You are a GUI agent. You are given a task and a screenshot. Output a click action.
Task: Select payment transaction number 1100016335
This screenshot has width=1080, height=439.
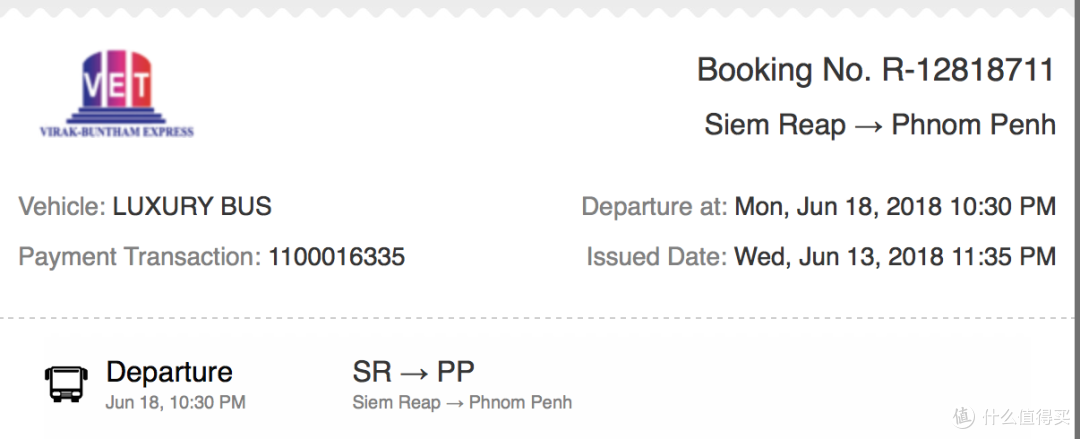click(337, 257)
